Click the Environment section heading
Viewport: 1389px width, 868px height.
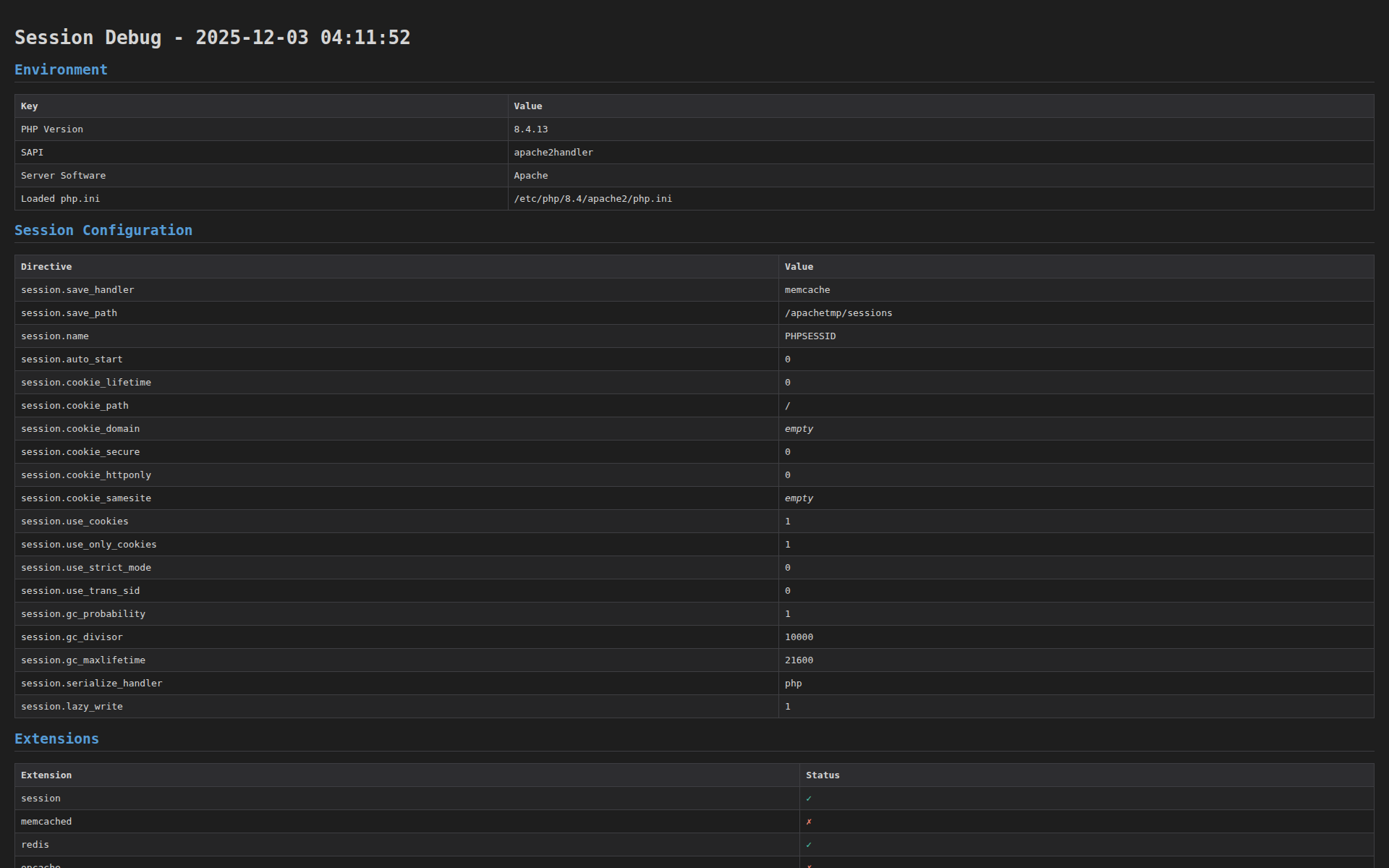click(x=61, y=70)
